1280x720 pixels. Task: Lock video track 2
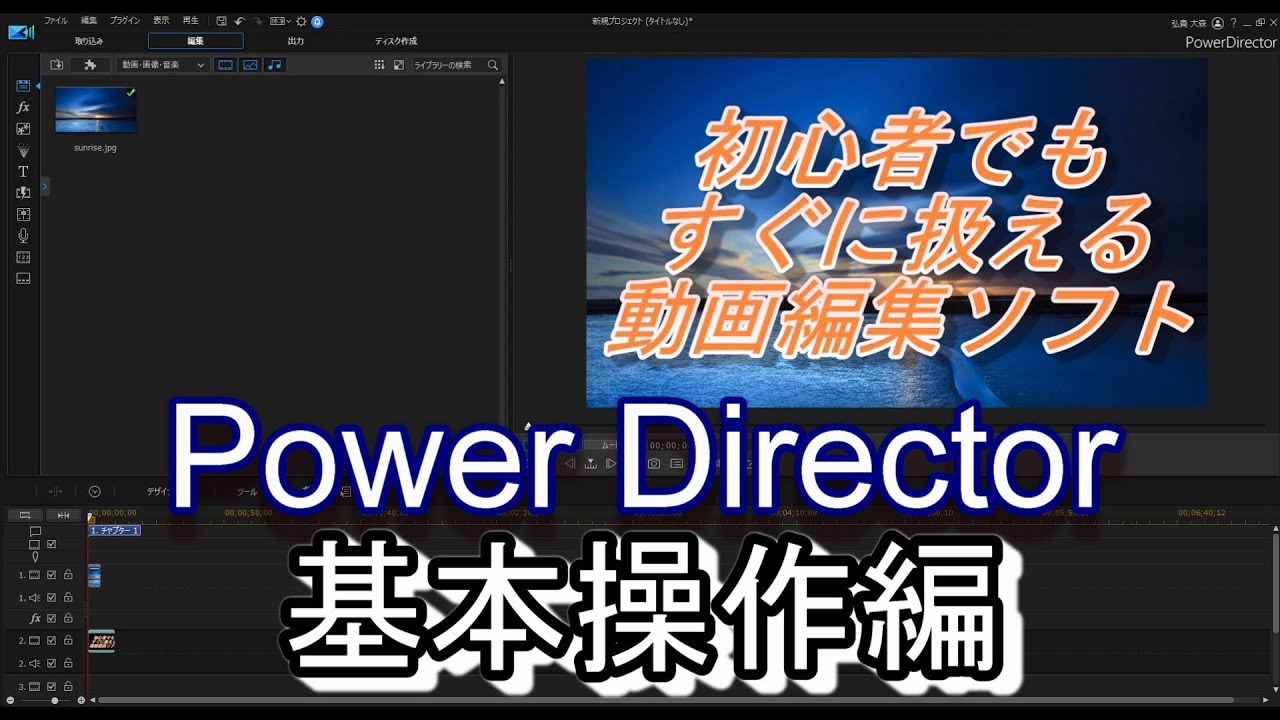point(68,641)
